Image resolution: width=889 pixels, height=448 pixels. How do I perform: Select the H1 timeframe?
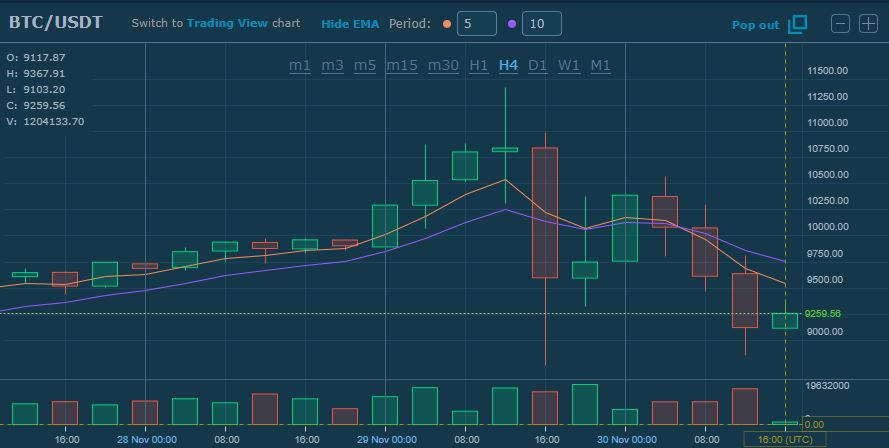point(479,65)
